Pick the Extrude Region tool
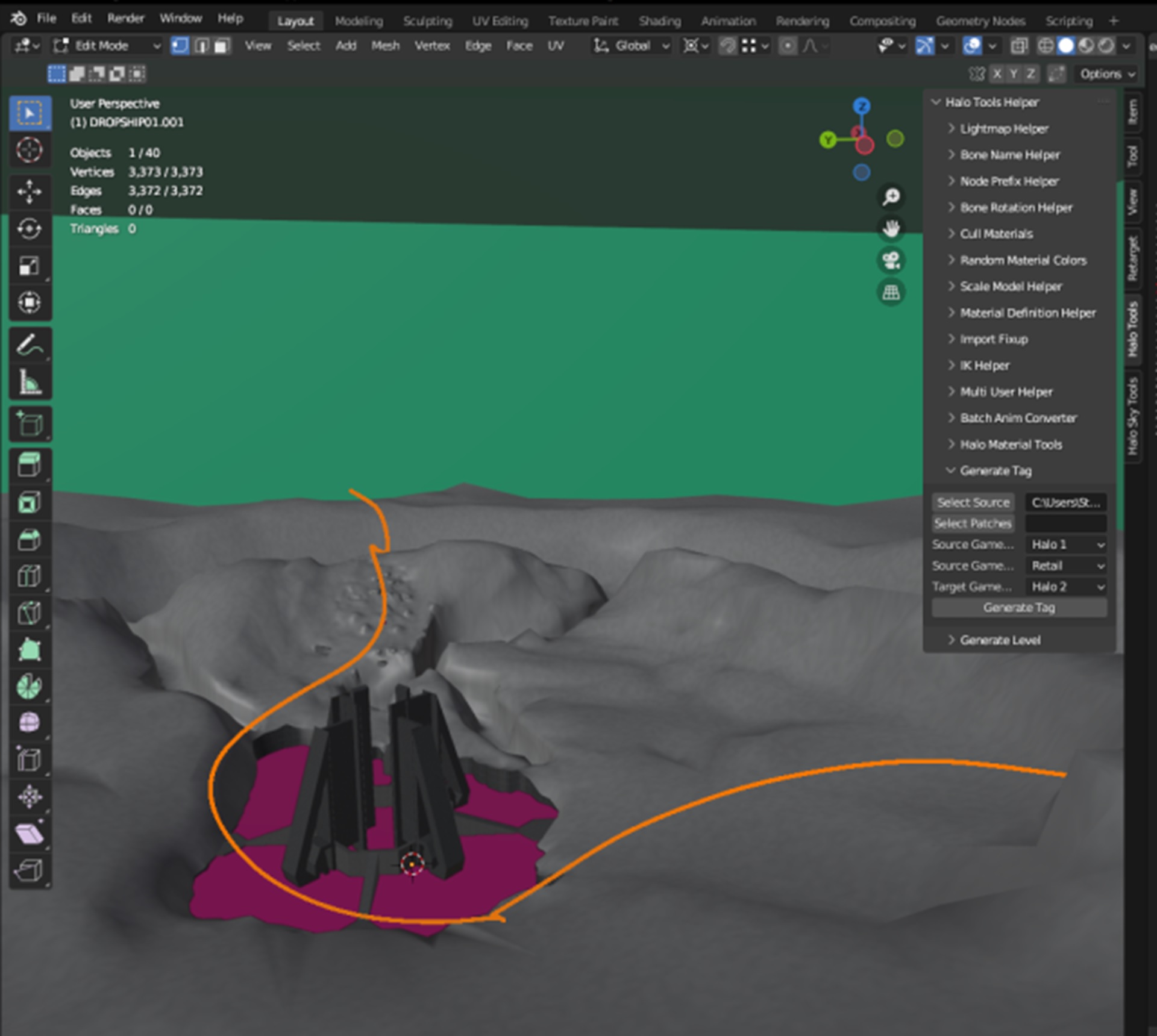Screen dimensions: 1157x1036 30,465
